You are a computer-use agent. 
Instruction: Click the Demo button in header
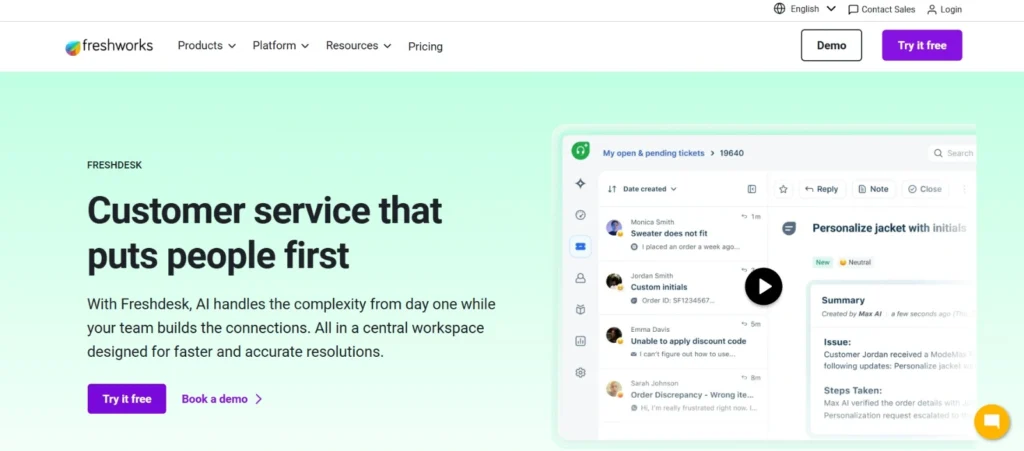click(x=831, y=45)
